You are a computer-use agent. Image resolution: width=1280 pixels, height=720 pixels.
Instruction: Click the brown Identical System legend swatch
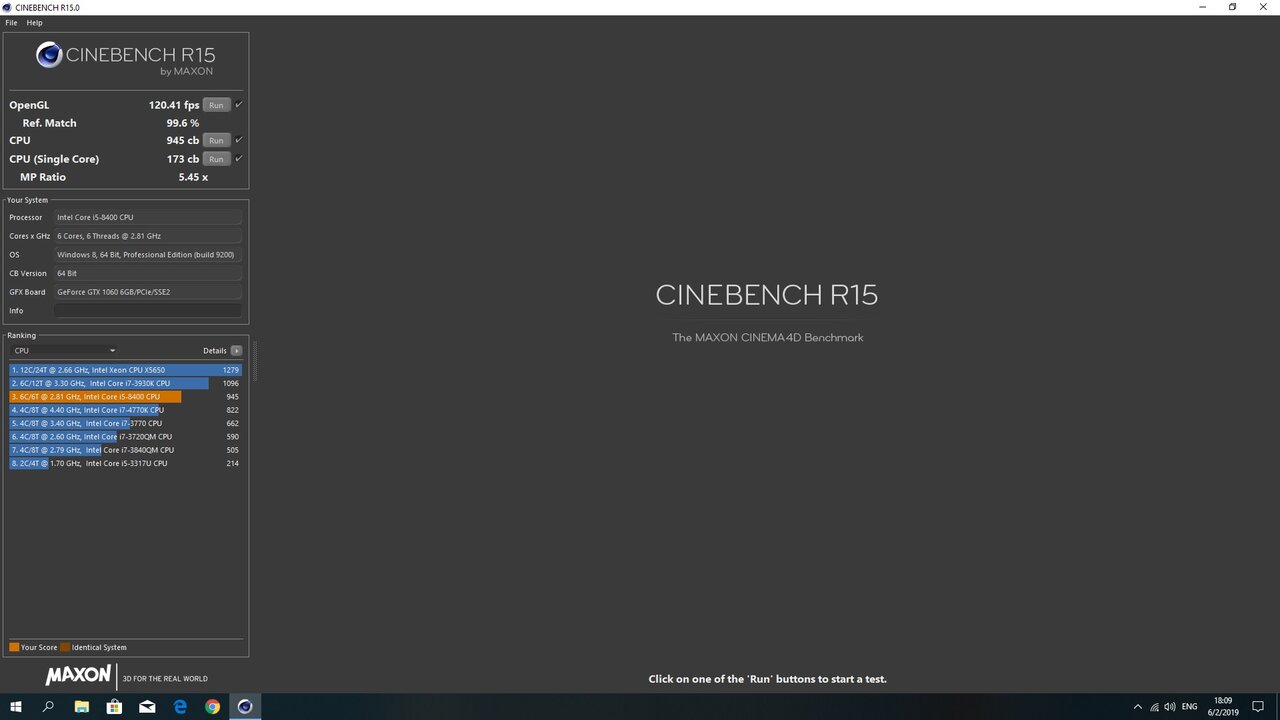pos(65,647)
